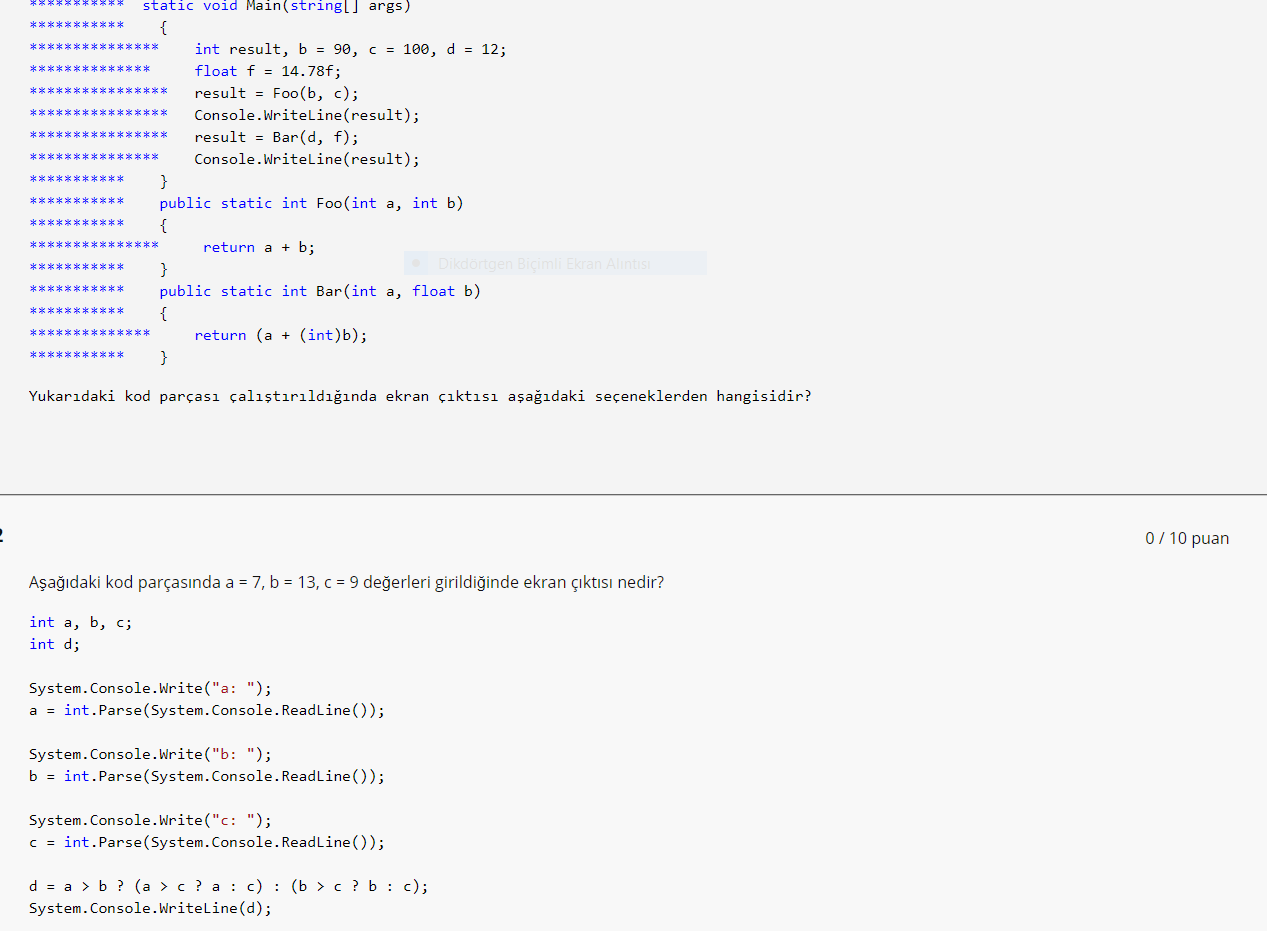Click the ternary expression assigning d
Viewport: 1267px width, 931px height.
(228, 886)
